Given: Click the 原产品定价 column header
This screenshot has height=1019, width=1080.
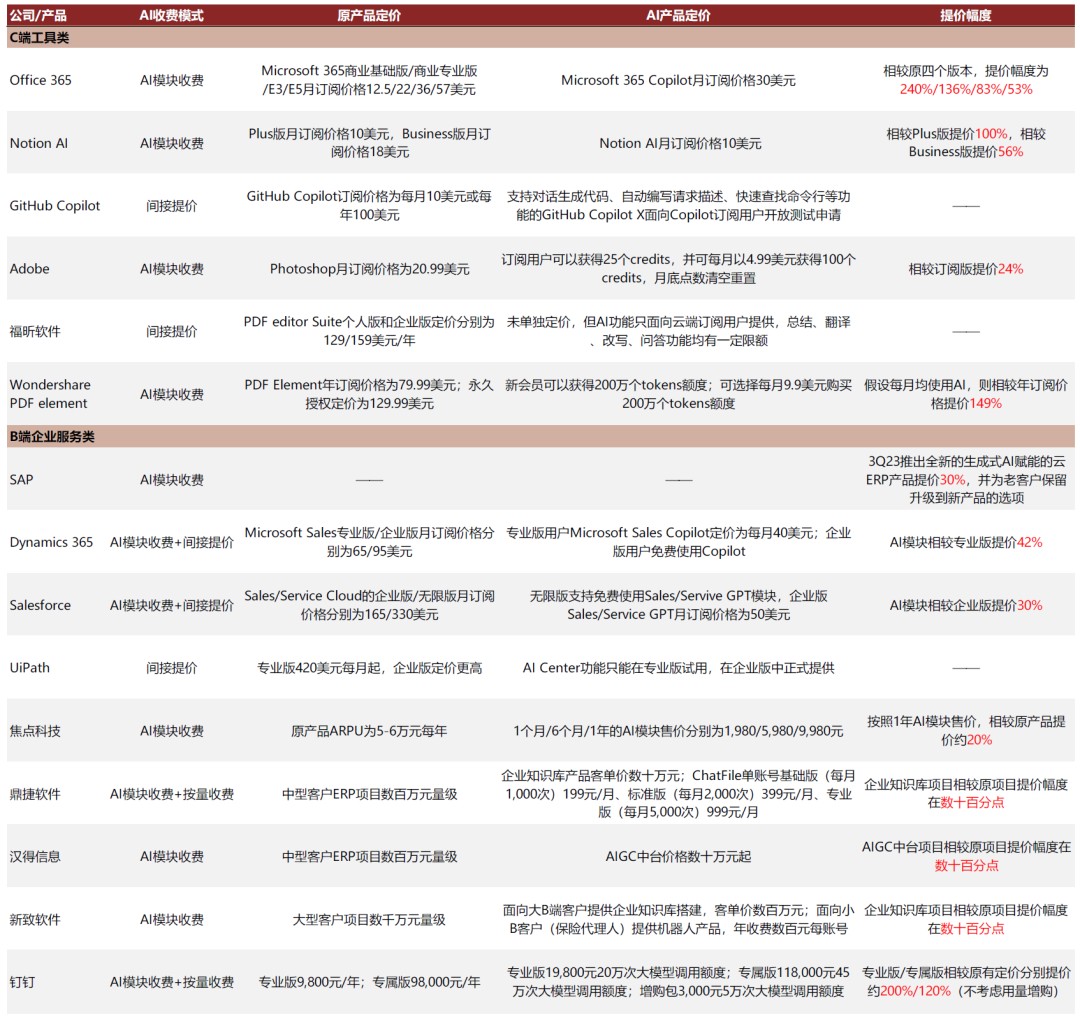Looking at the screenshot, I should (369, 15).
